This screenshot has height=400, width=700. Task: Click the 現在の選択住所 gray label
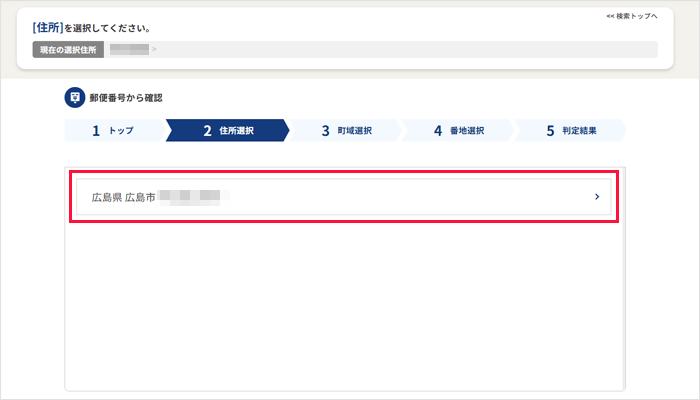pyautogui.click(x=68, y=50)
